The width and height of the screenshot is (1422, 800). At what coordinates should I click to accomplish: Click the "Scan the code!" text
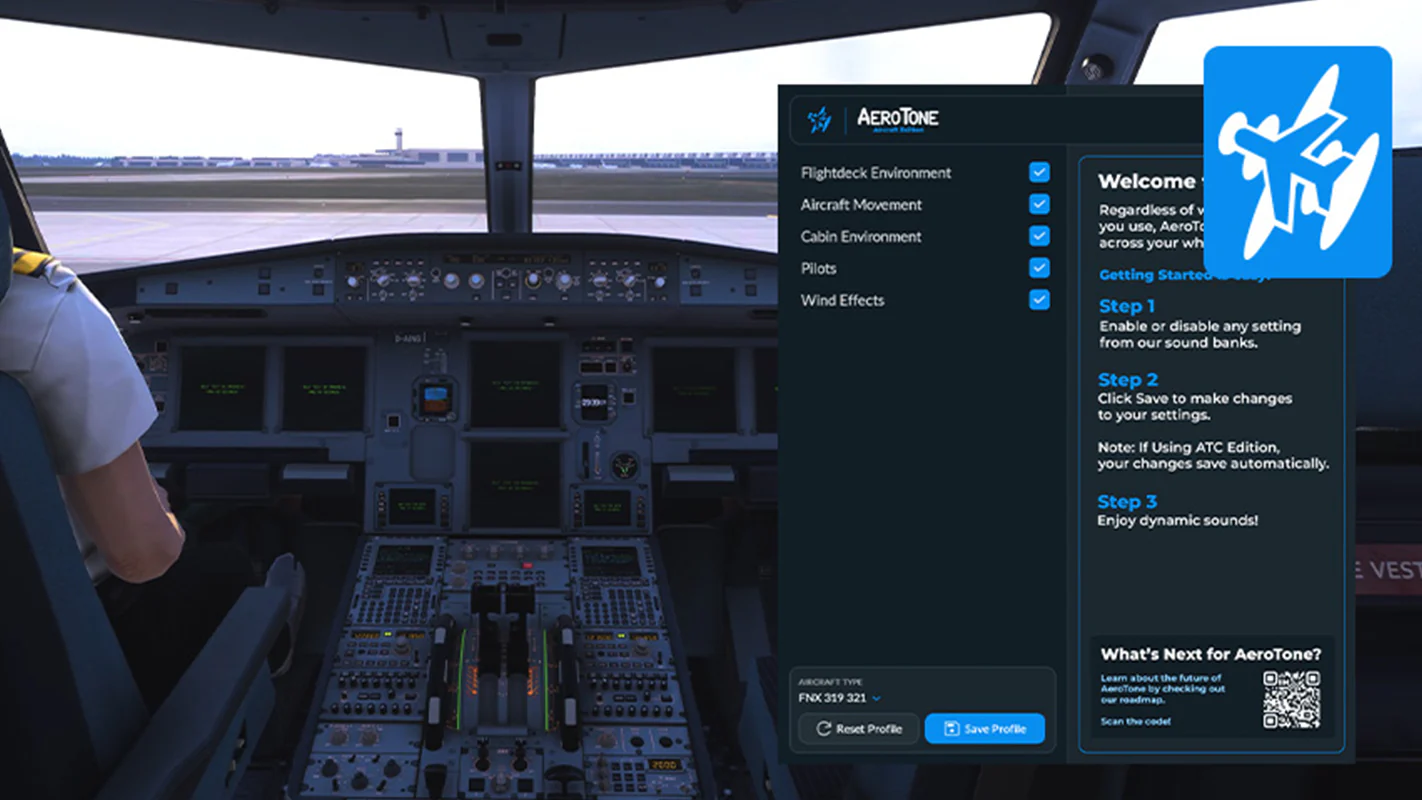click(1135, 721)
